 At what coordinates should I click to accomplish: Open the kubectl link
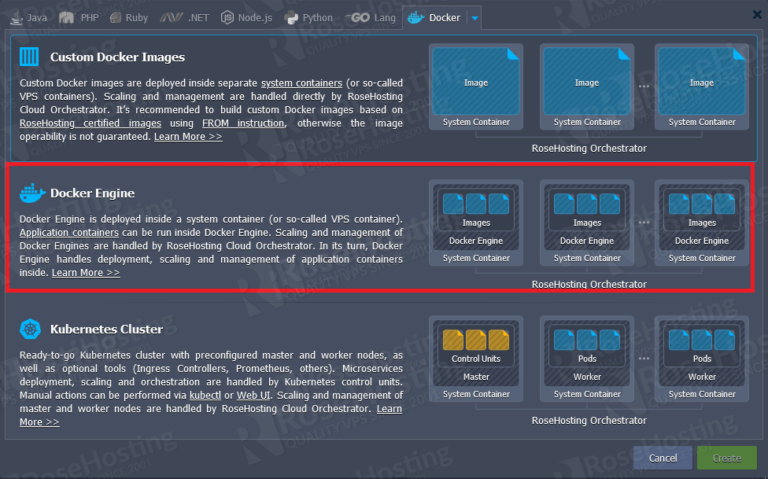205,395
